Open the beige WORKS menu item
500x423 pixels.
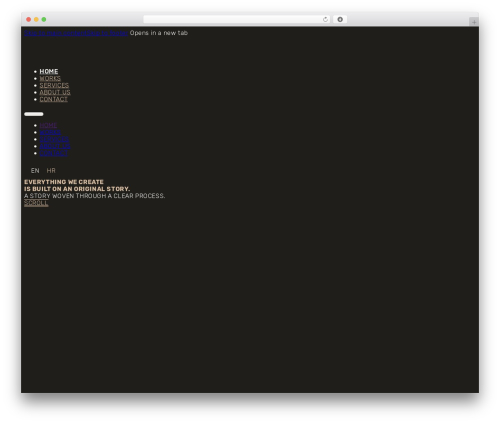click(50, 78)
